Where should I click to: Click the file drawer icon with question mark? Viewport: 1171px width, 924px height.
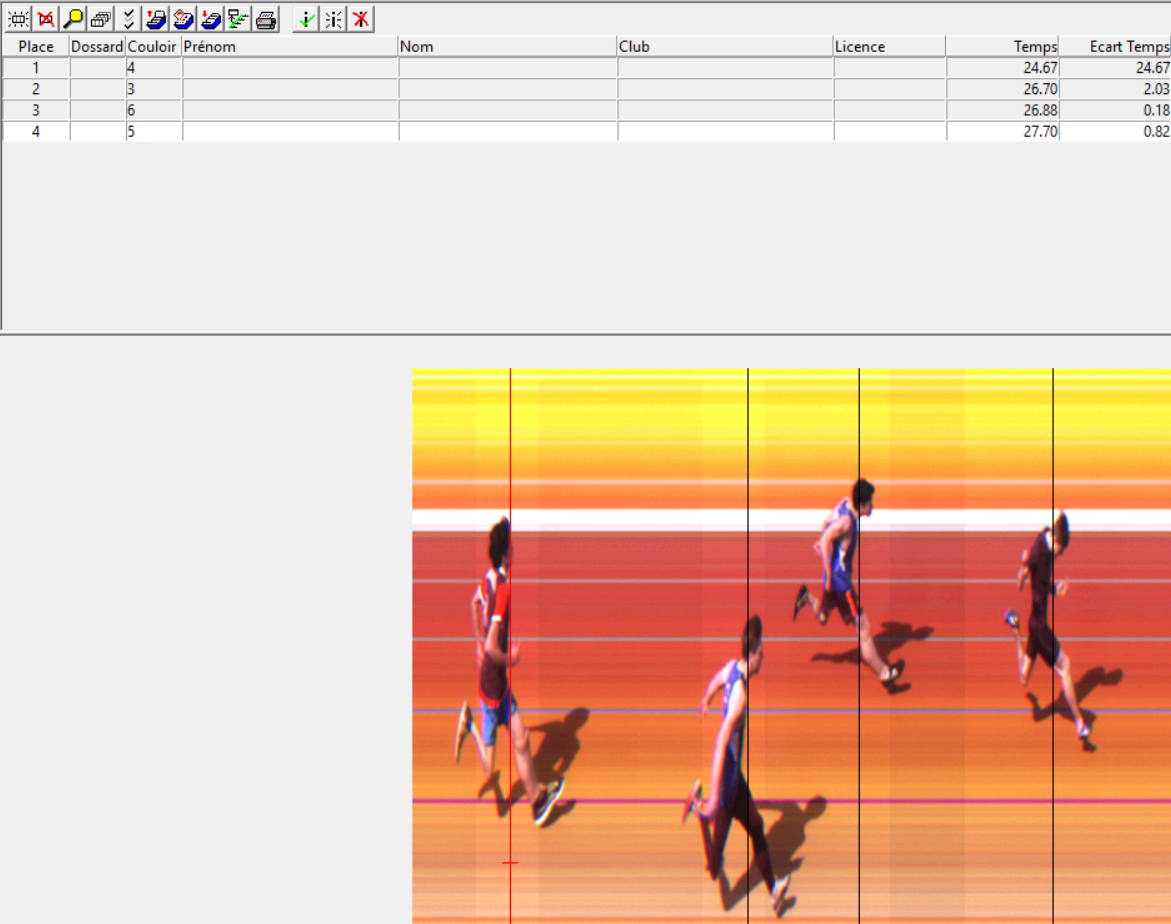[x=184, y=19]
